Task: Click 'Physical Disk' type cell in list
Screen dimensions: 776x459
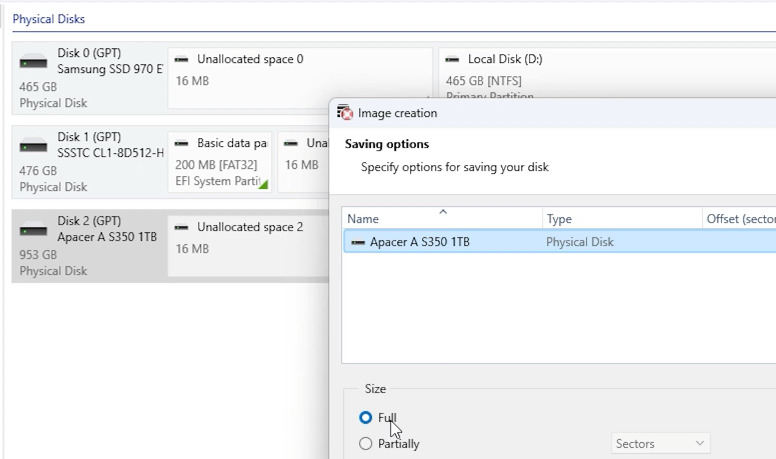Action: (x=580, y=242)
